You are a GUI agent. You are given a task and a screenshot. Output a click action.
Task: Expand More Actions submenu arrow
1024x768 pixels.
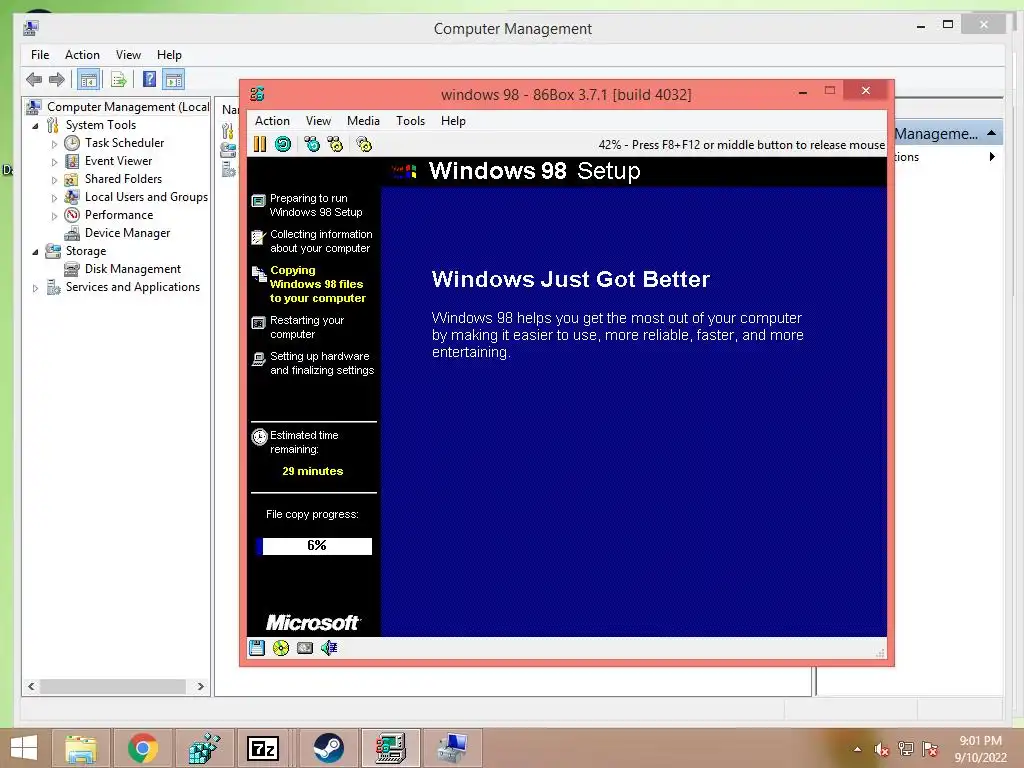[992, 157]
